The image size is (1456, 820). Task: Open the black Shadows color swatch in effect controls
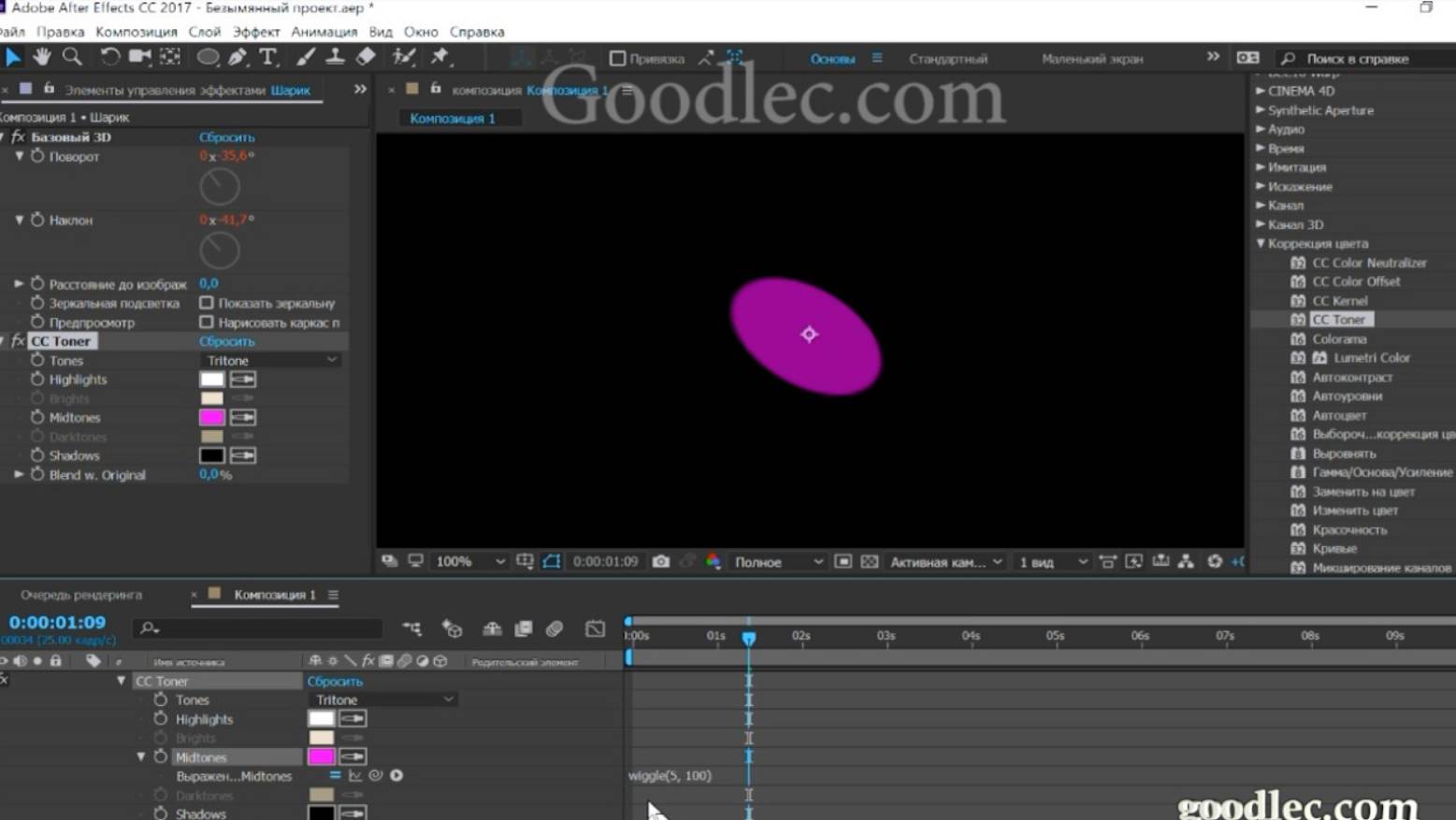[212, 455]
